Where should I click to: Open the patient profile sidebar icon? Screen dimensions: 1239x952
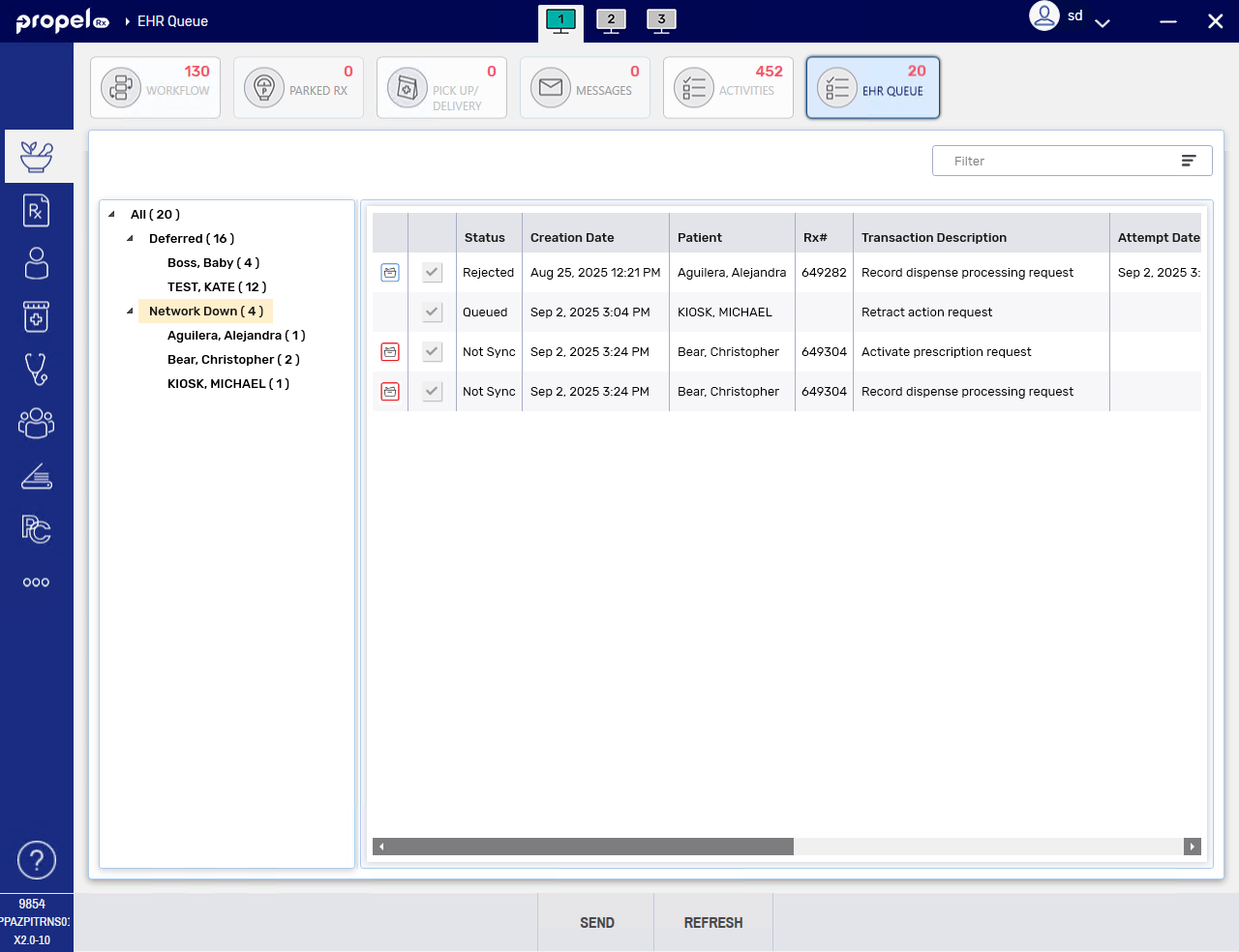coord(36,263)
